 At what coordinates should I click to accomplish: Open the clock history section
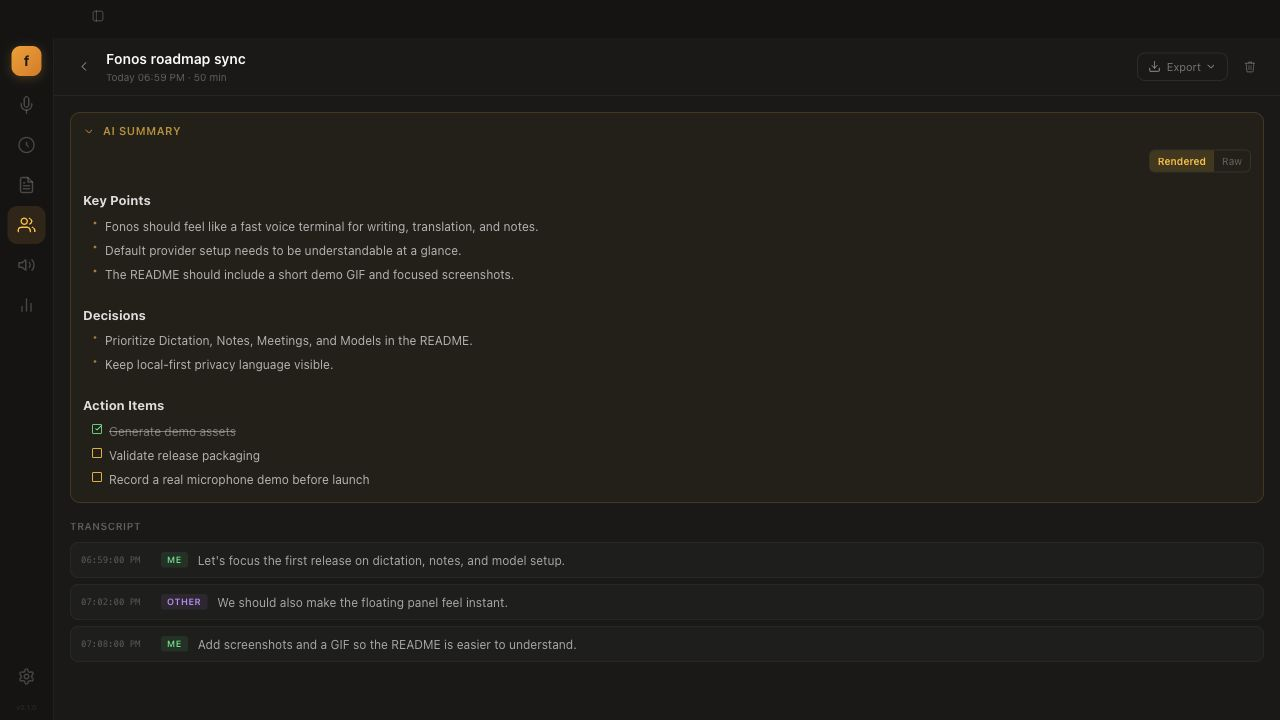(x=26, y=145)
